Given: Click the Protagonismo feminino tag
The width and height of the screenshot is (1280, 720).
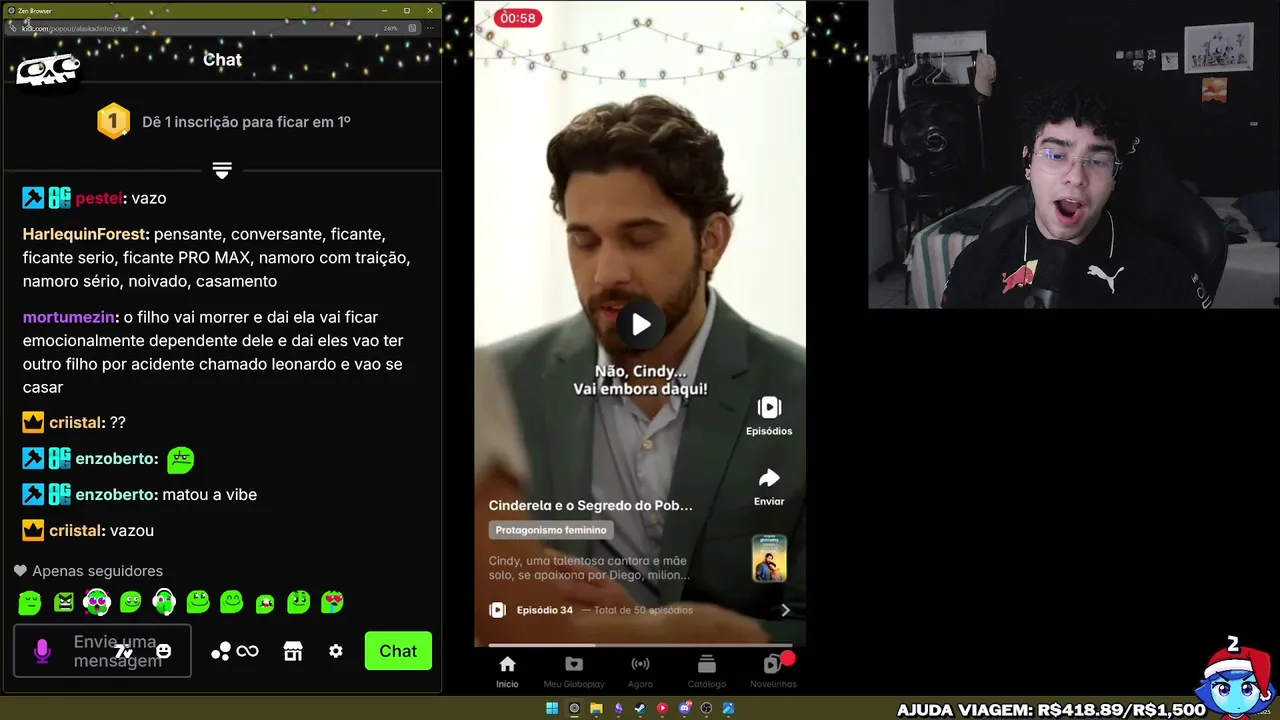Looking at the screenshot, I should [x=550, y=530].
